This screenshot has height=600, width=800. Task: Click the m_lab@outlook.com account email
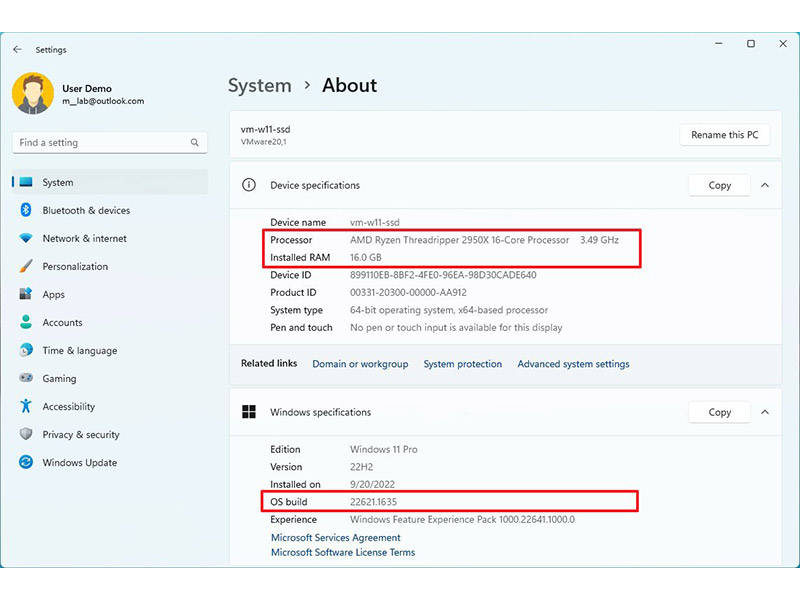click(103, 101)
